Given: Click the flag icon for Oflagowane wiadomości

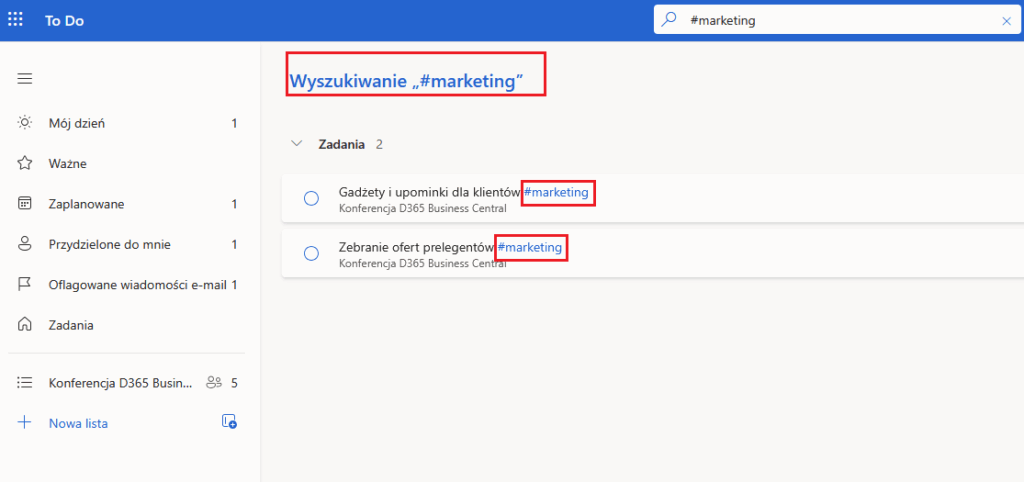Looking at the screenshot, I should [25, 285].
